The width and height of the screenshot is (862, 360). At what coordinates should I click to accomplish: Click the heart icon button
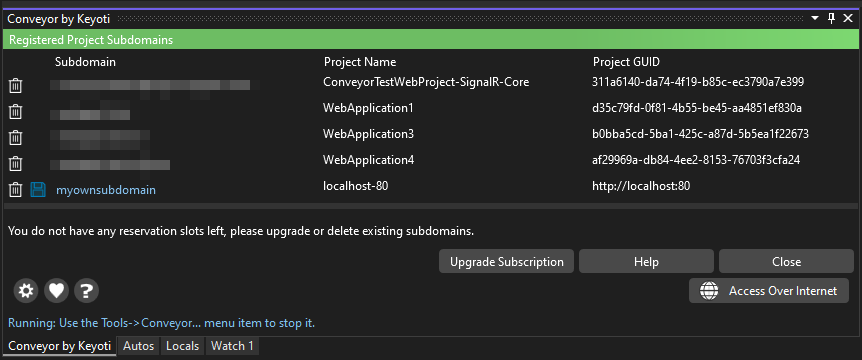click(x=56, y=291)
